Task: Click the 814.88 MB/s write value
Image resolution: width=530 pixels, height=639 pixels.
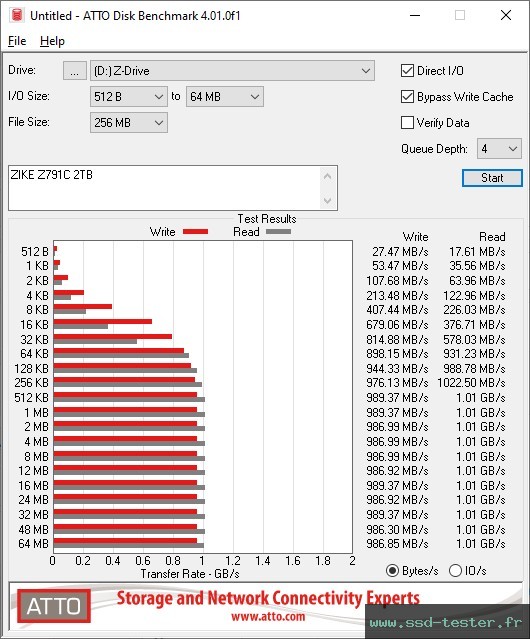Action: (397, 339)
